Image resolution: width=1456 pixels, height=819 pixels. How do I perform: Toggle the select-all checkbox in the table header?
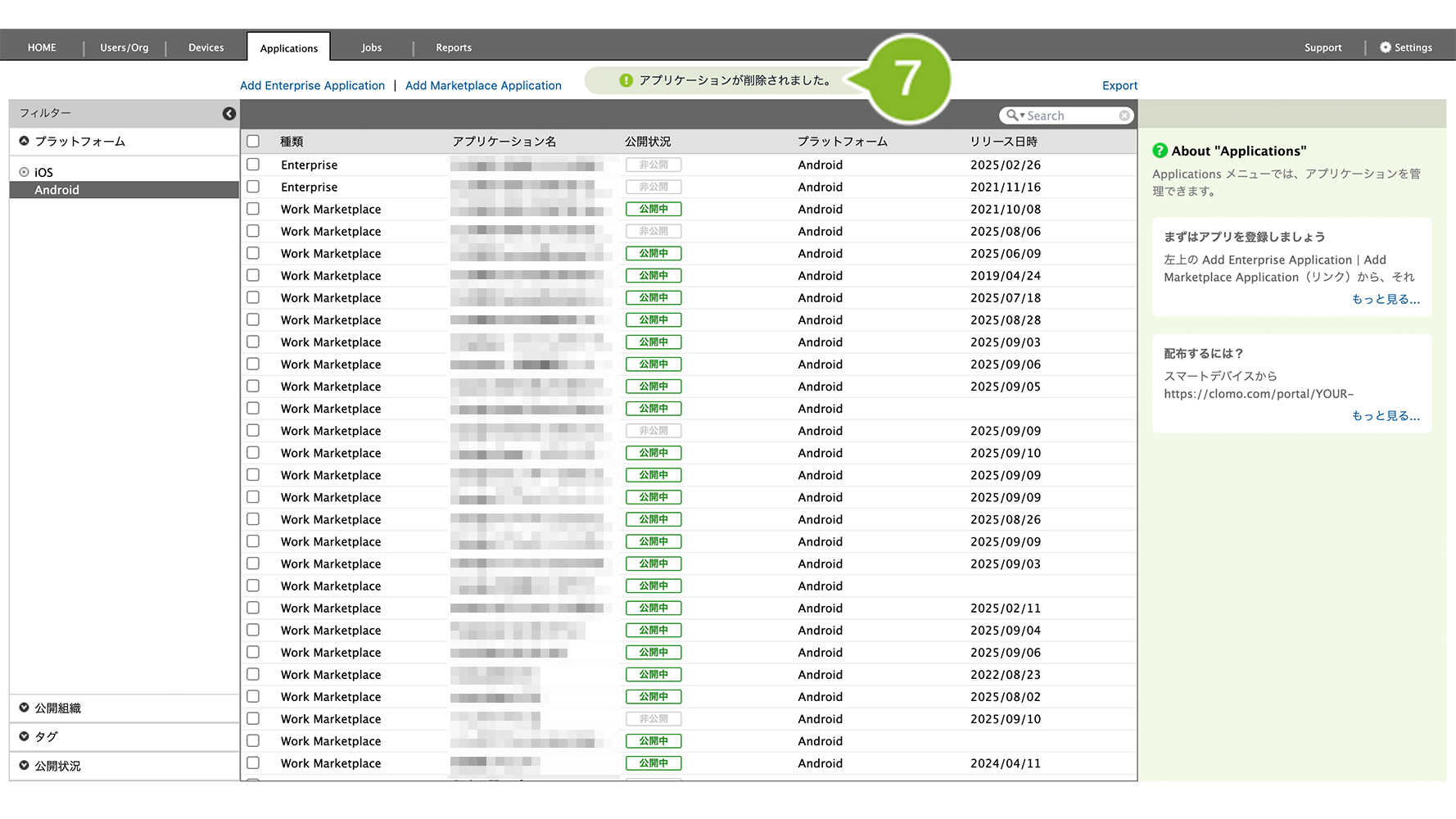pos(253,141)
